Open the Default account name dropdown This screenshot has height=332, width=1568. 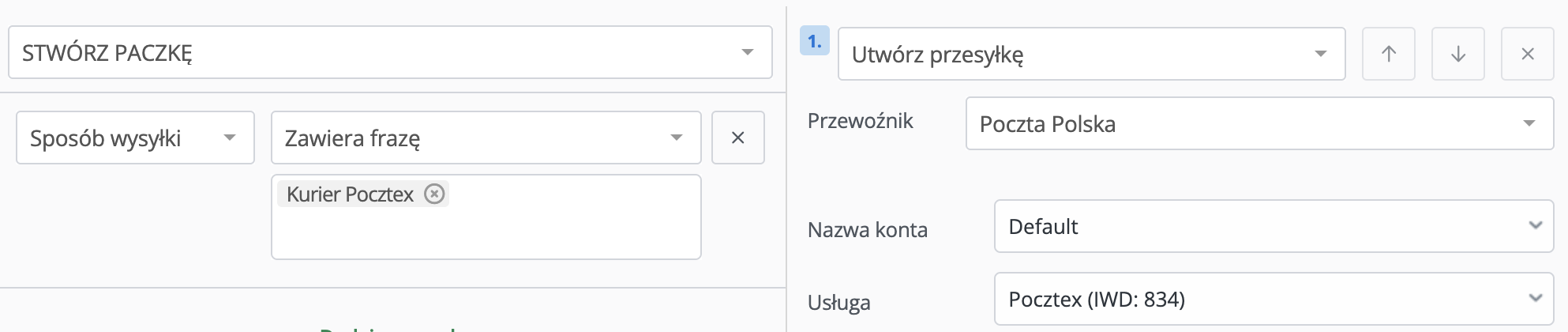click(1274, 226)
